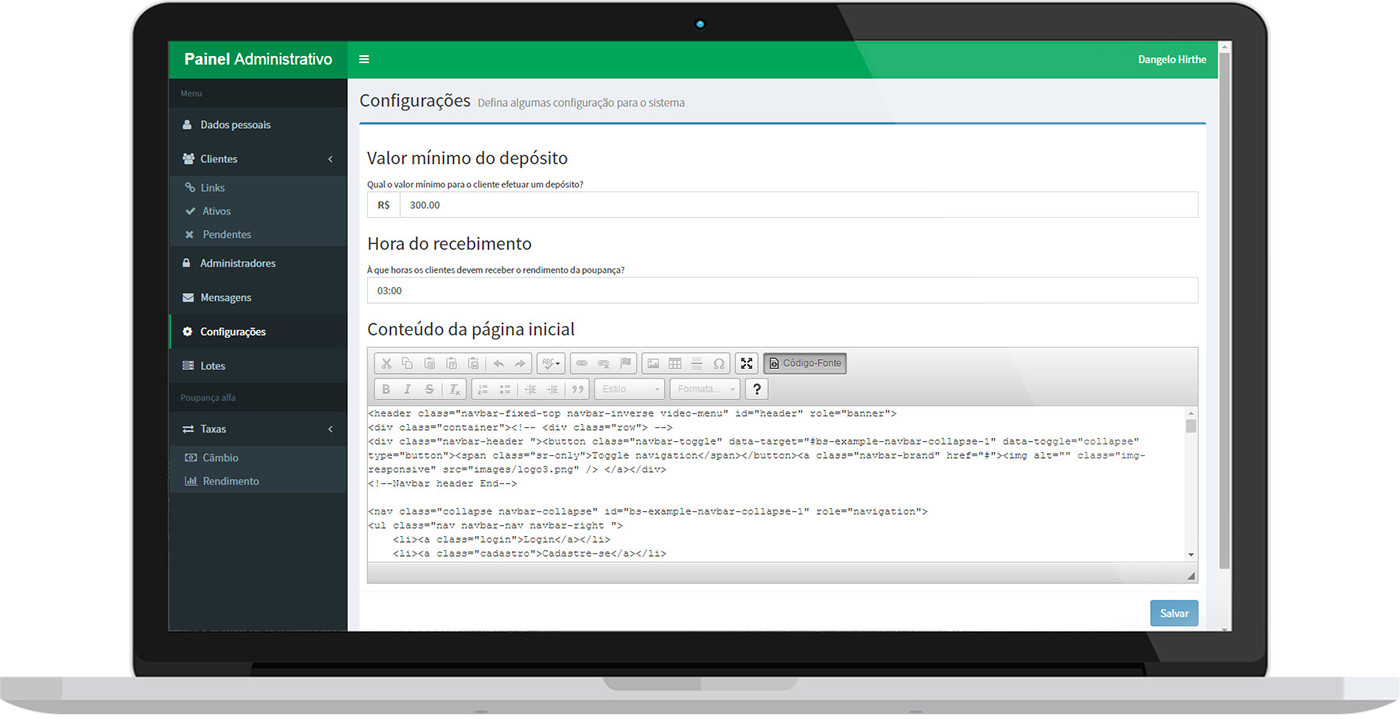The width and height of the screenshot is (1400, 719).
Task: Click the Painel Administrativo logo
Action: coord(258,59)
